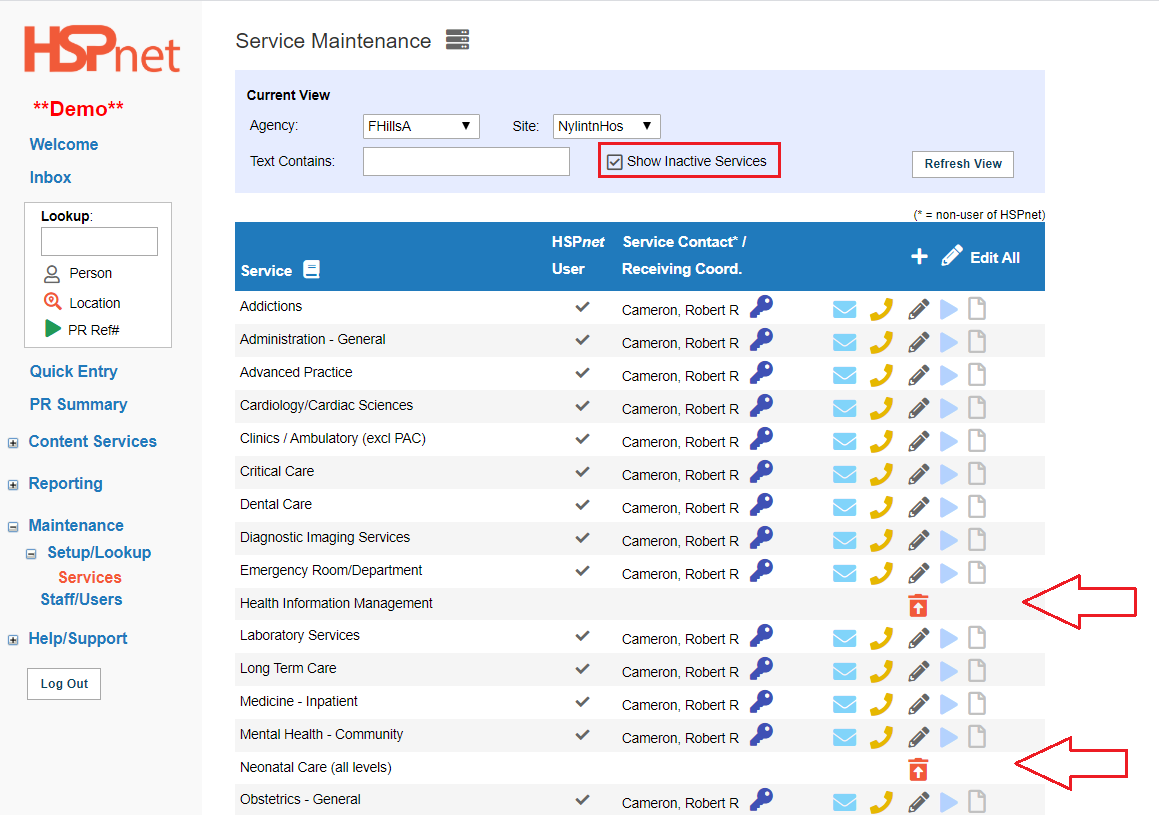The image size is (1159, 815).
Task: Click phone icon for Obstetrics - General
Action: pyautogui.click(x=881, y=802)
